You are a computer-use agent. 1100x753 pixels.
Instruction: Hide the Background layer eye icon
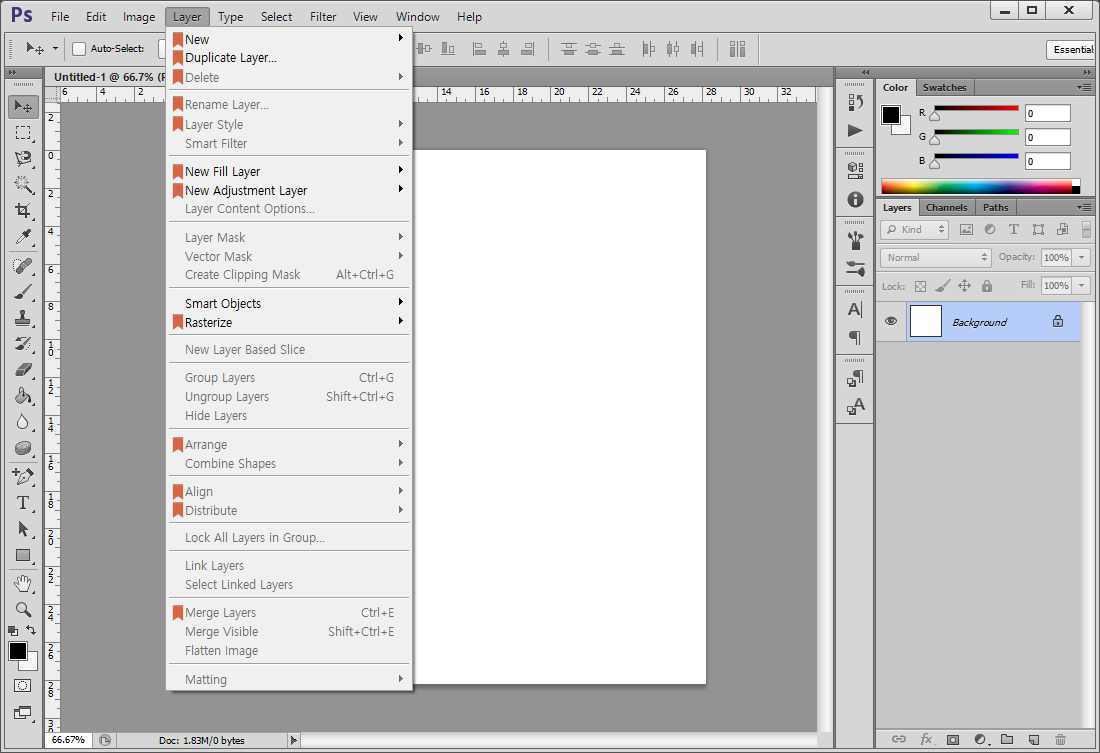tap(891, 321)
